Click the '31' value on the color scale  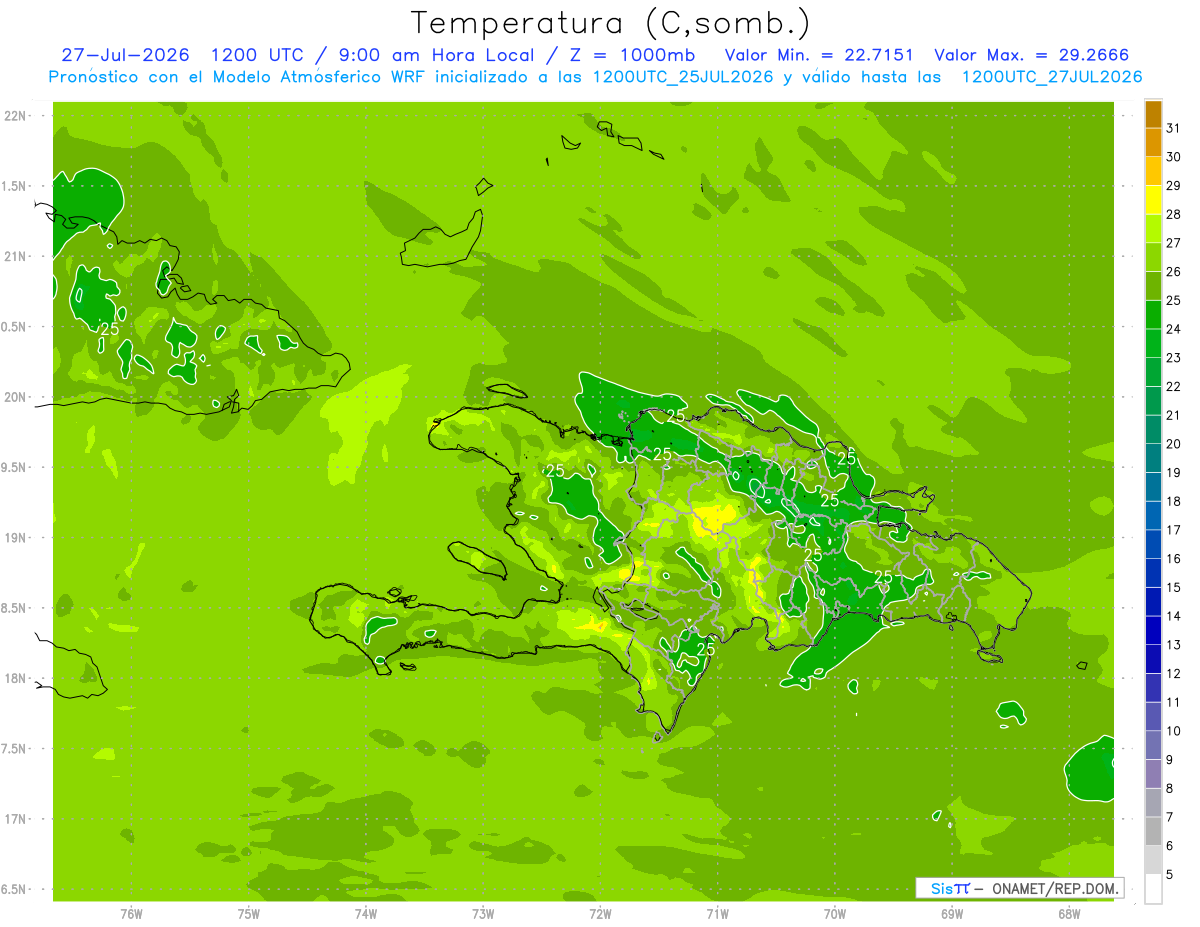(1174, 128)
